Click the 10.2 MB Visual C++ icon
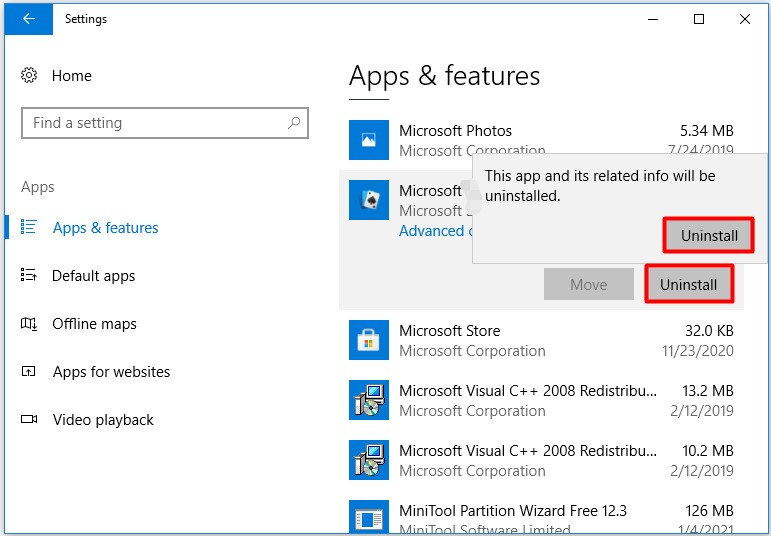Viewport: 771px width, 536px height. (x=368, y=460)
